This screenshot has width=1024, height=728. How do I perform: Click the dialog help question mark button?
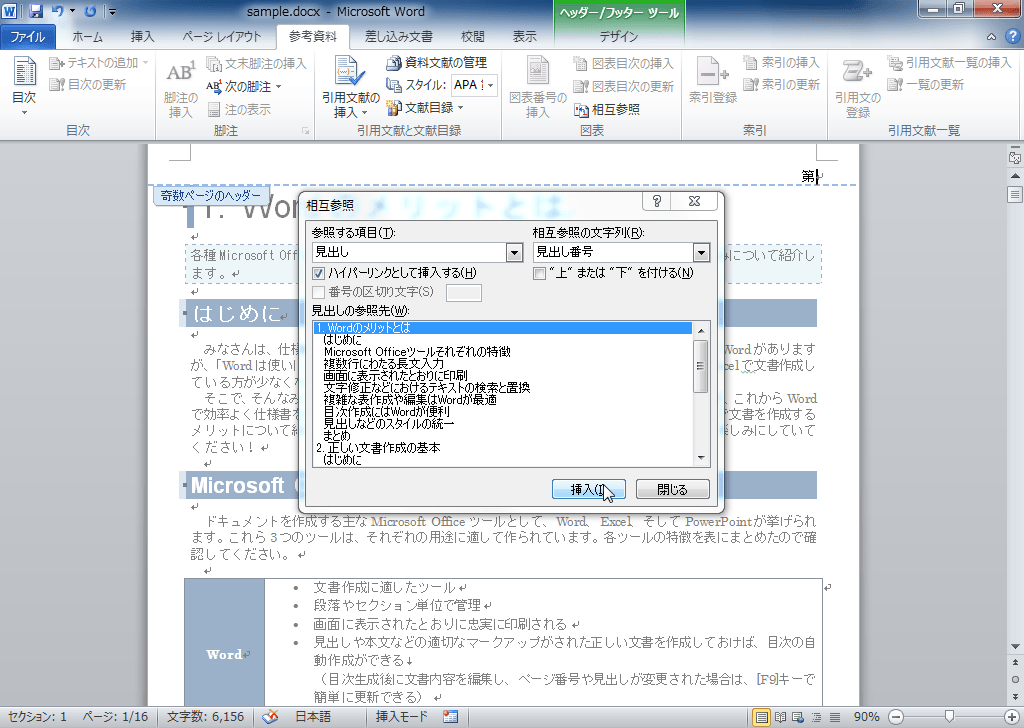656,201
